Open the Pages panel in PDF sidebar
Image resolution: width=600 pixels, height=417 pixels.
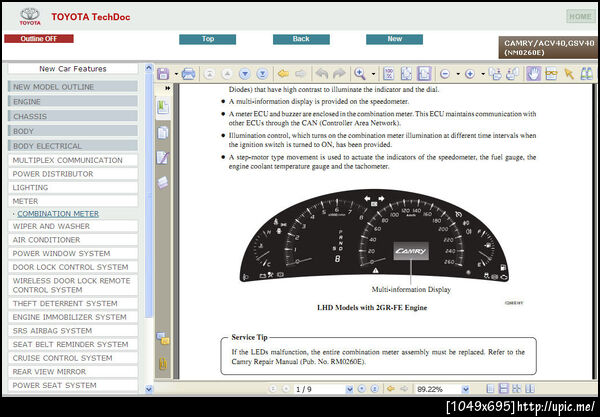(163, 133)
